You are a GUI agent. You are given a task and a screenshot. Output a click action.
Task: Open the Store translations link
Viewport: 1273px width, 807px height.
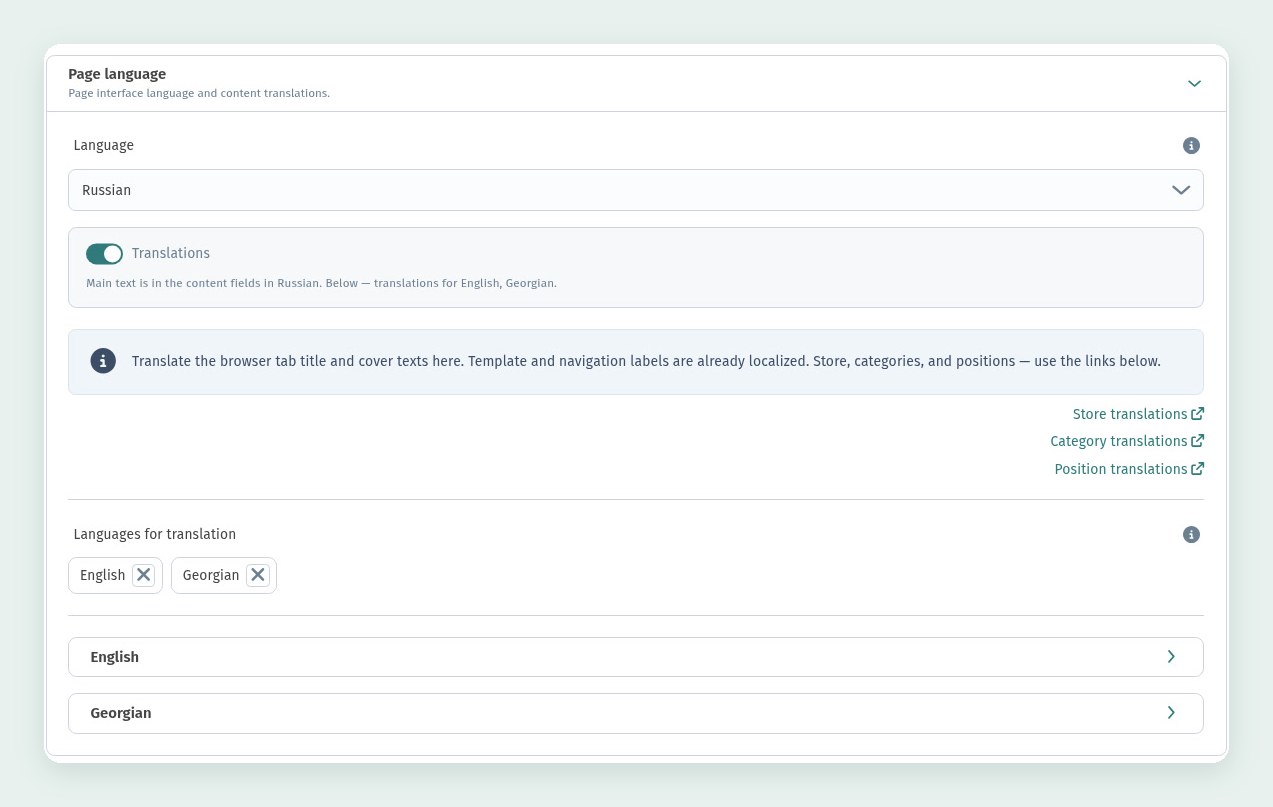[1130, 414]
